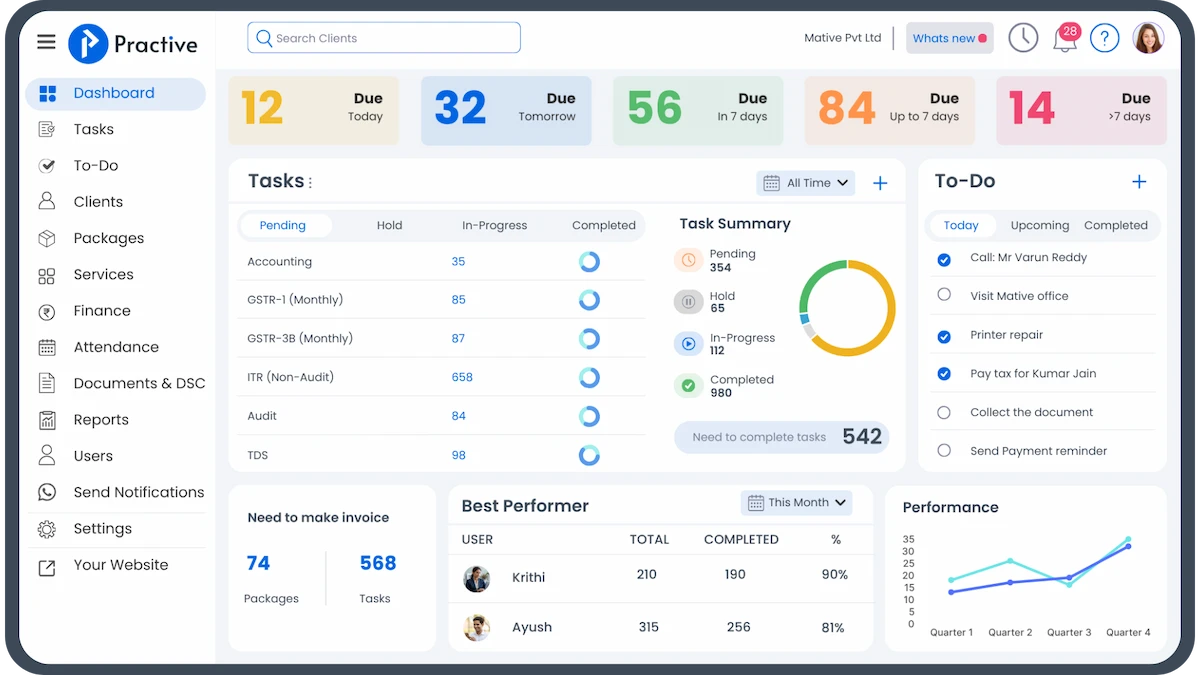
Task: Mark 'Visit Mative office' as done
Action: point(943,296)
